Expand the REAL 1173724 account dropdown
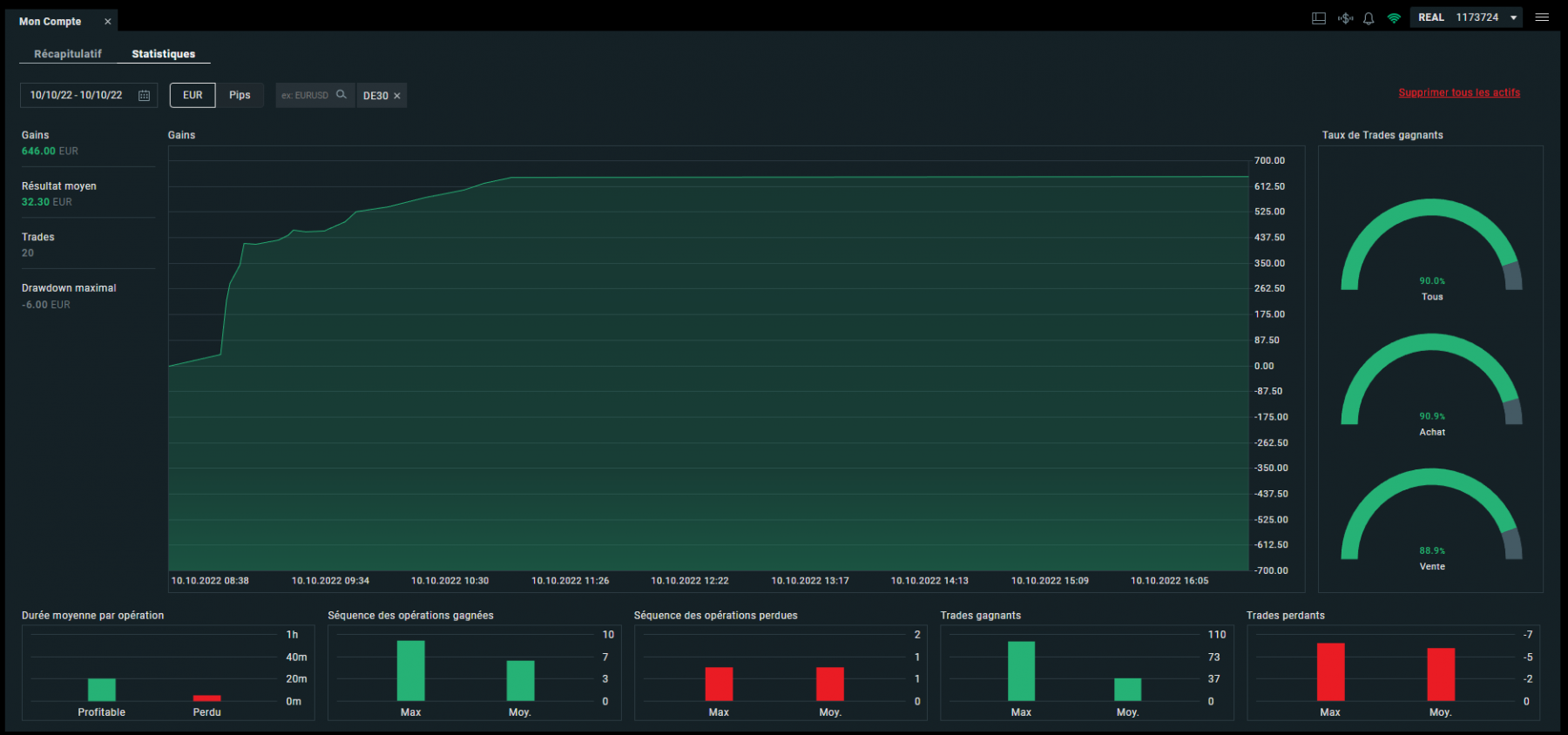 point(1469,17)
